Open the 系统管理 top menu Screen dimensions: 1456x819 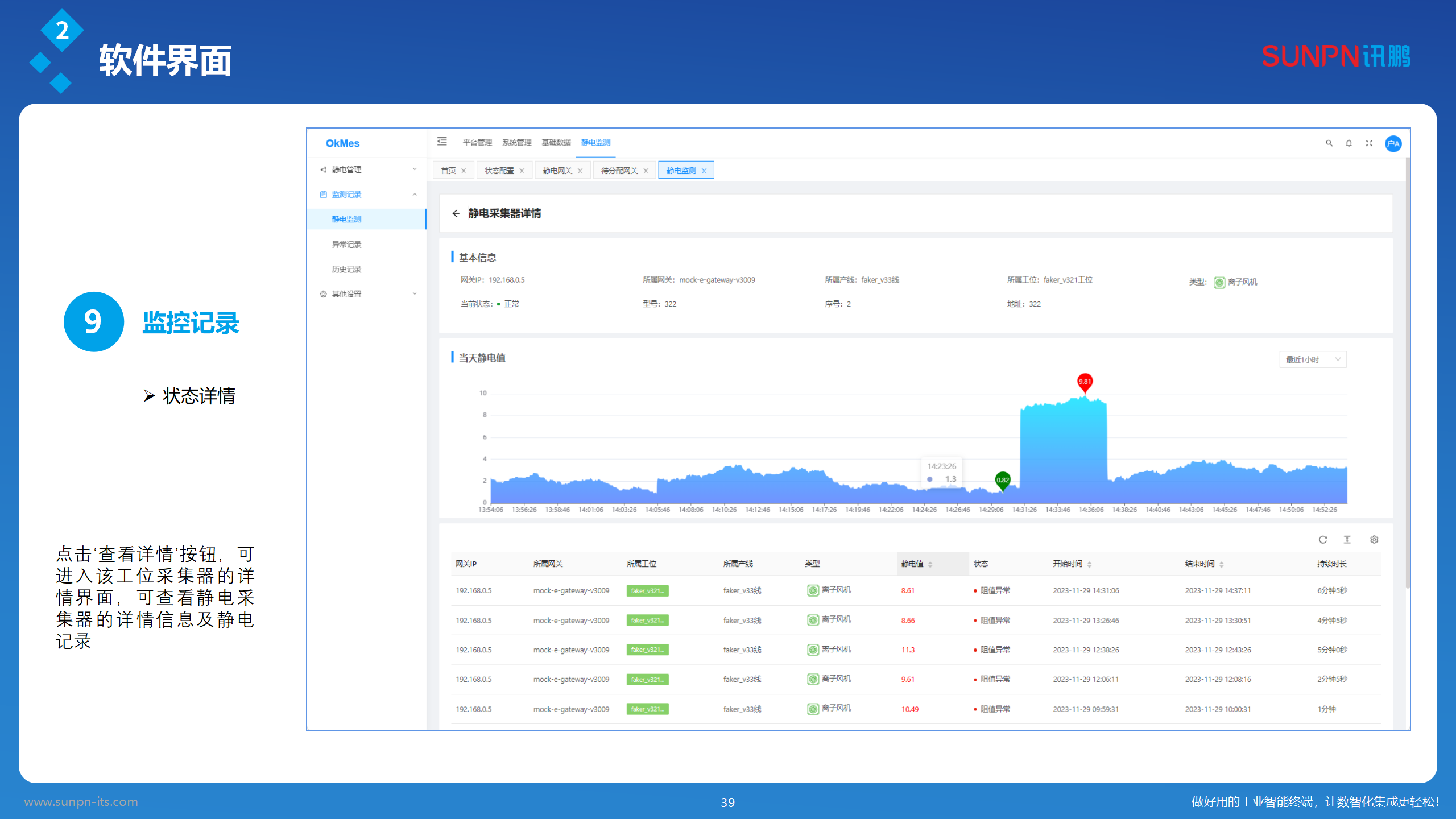pyautogui.click(x=516, y=142)
